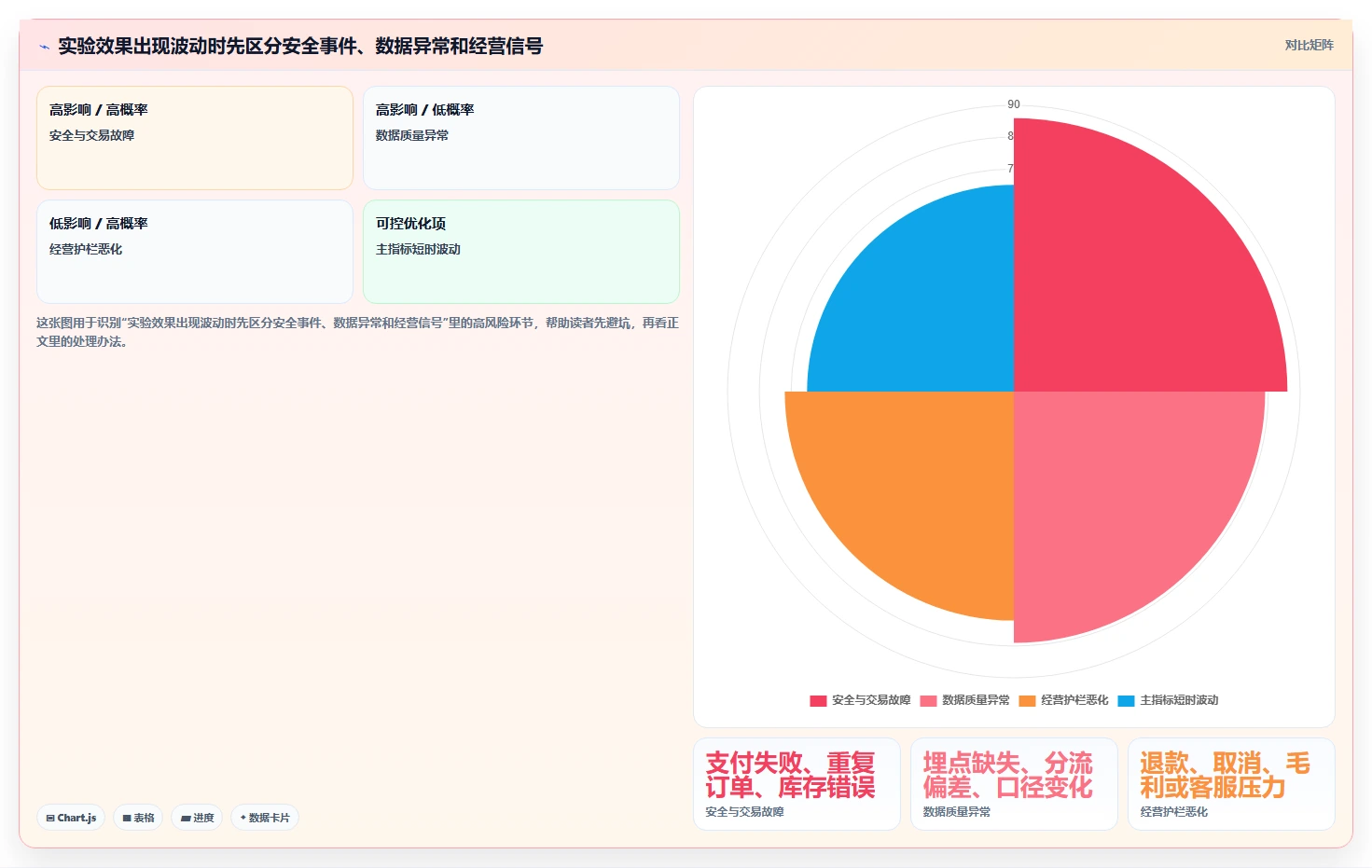Image resolution: width=1372 pixels, height=868 pixels.
Task: Click 安全与交易故障 caption under the red data card
Action: [x=744, y=812]
